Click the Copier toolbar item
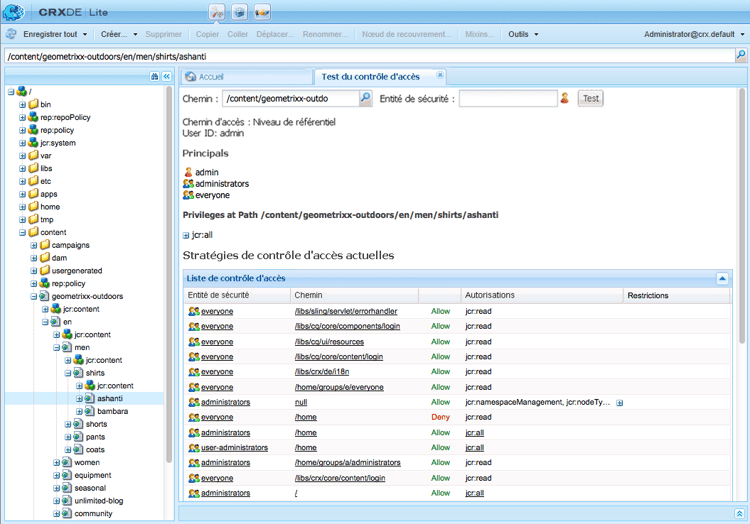The width and height of the screenshot is (750, 524). point(207,34)
